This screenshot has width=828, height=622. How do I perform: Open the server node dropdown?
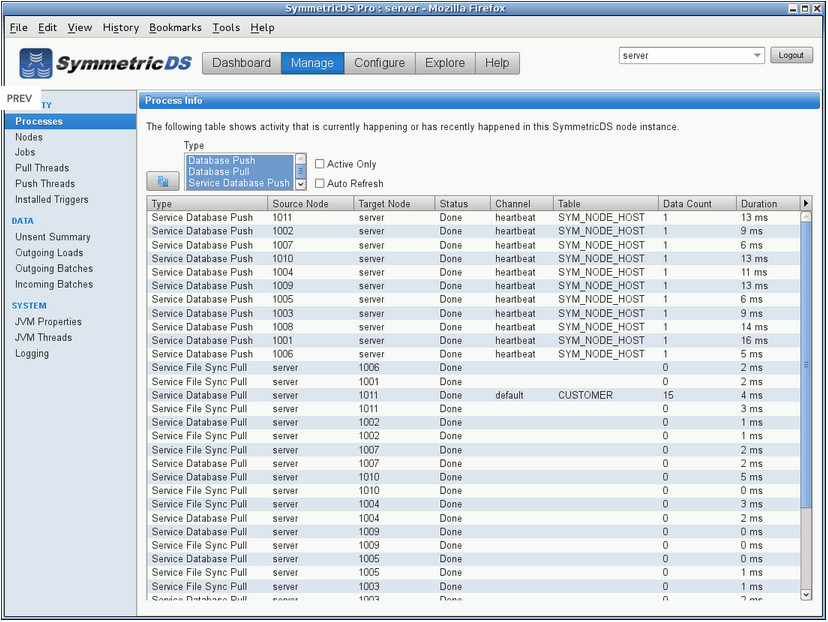691,55
